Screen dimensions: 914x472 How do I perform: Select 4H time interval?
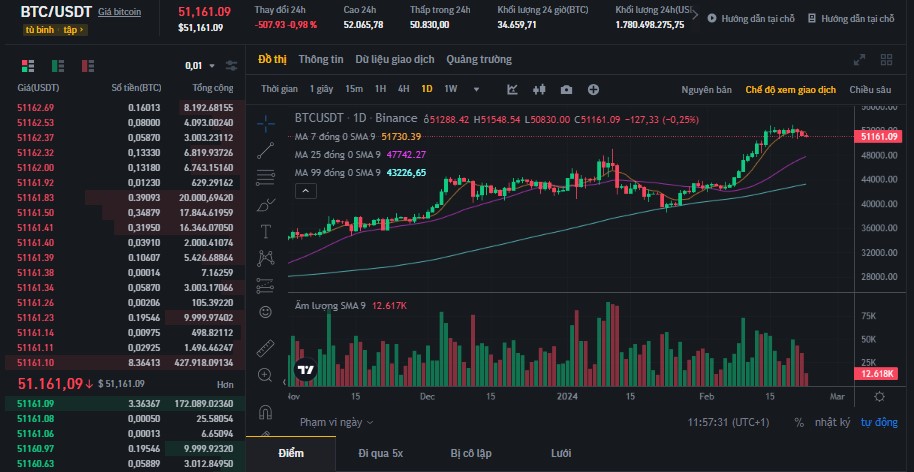point(403,89)
